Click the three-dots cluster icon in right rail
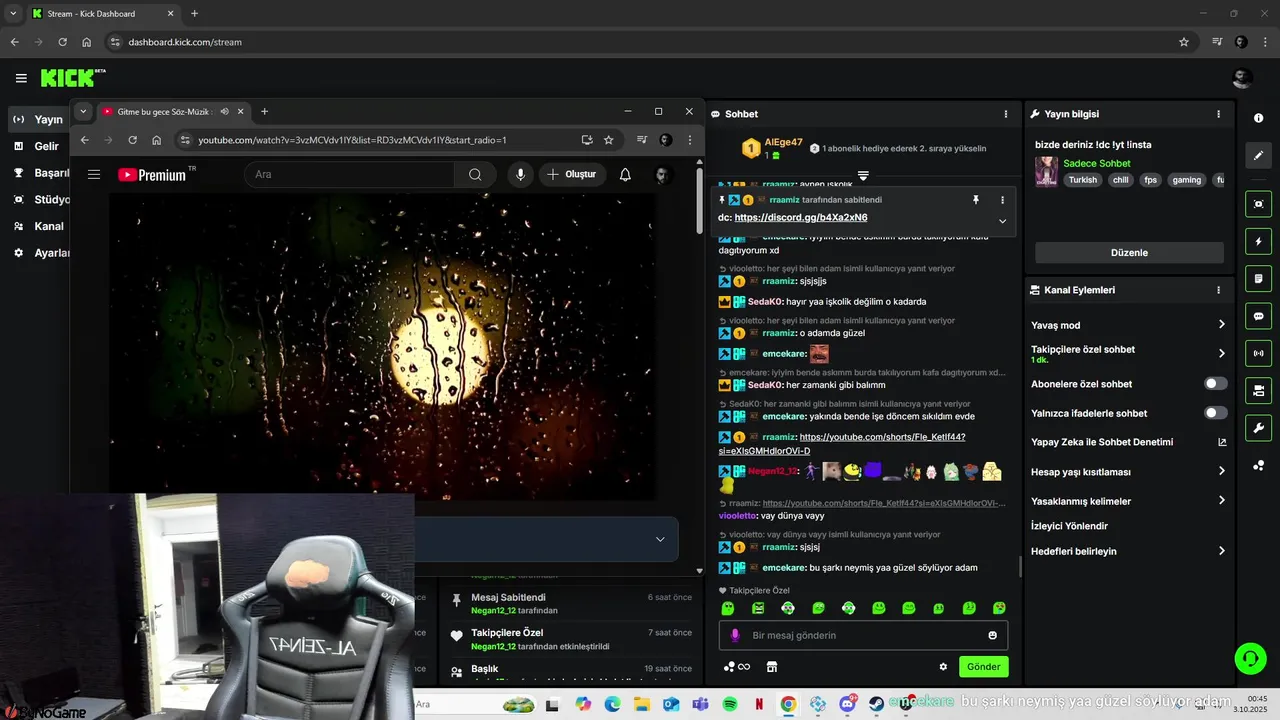 pyautogui.click(x=1258, y=466)
